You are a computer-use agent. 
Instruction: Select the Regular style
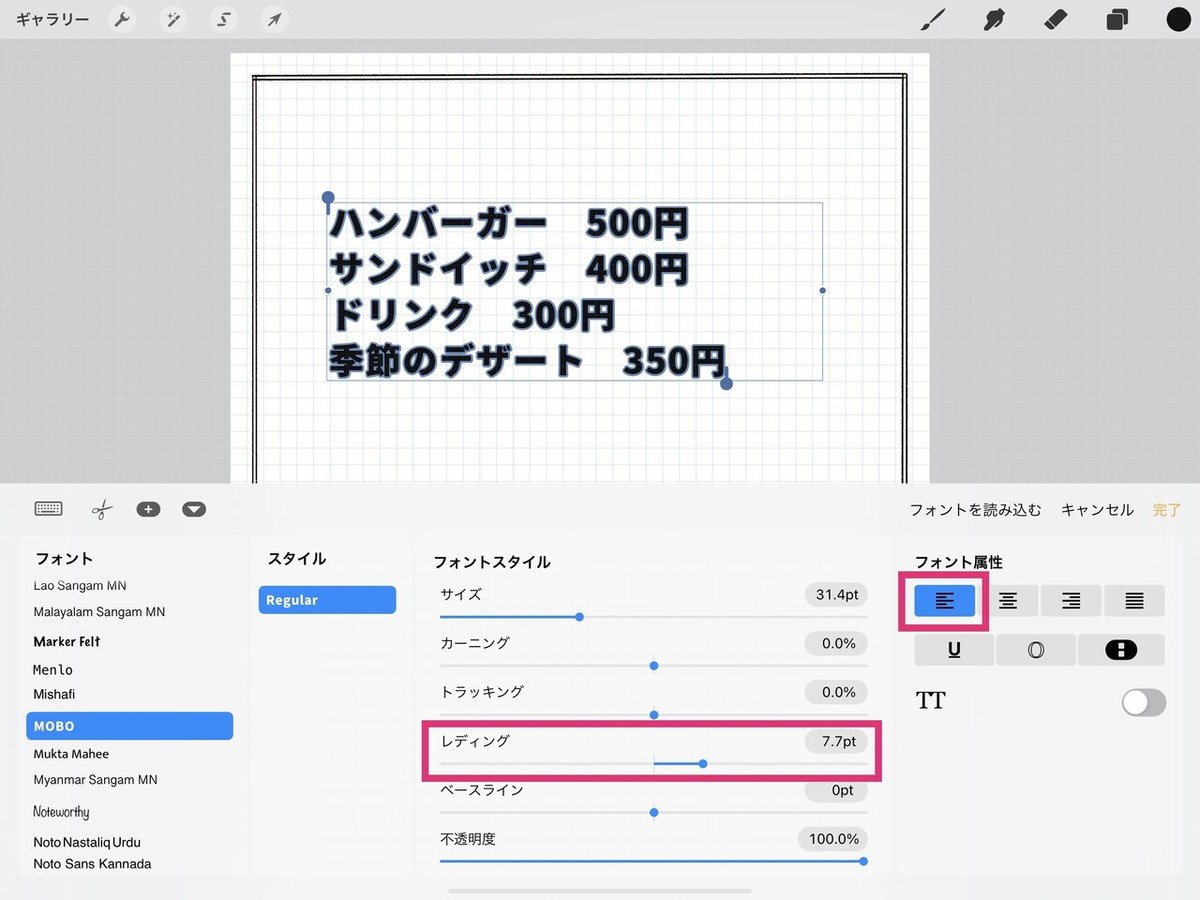327,600
